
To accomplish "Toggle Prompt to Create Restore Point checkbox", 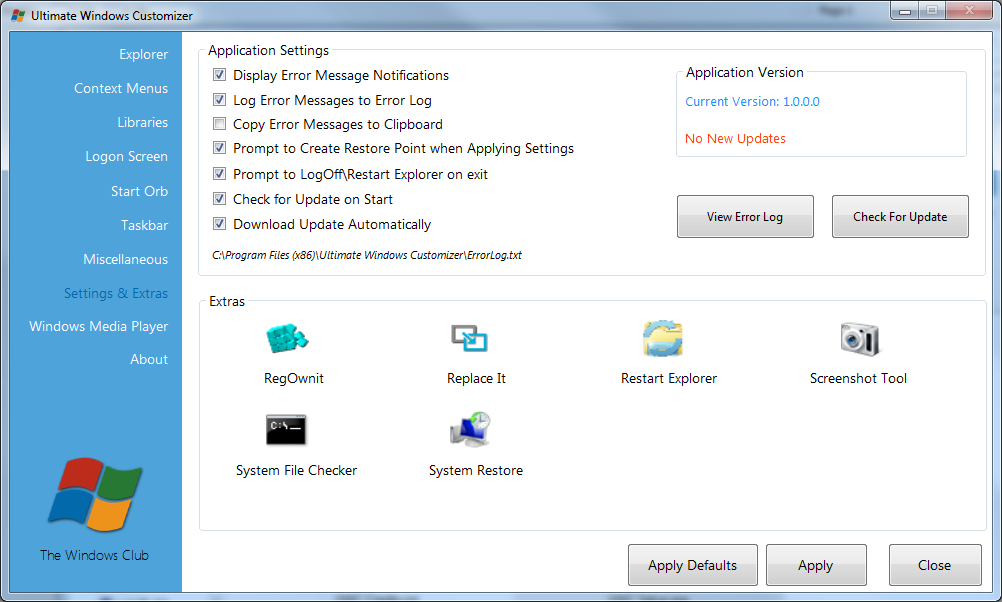I will point(219,148).
